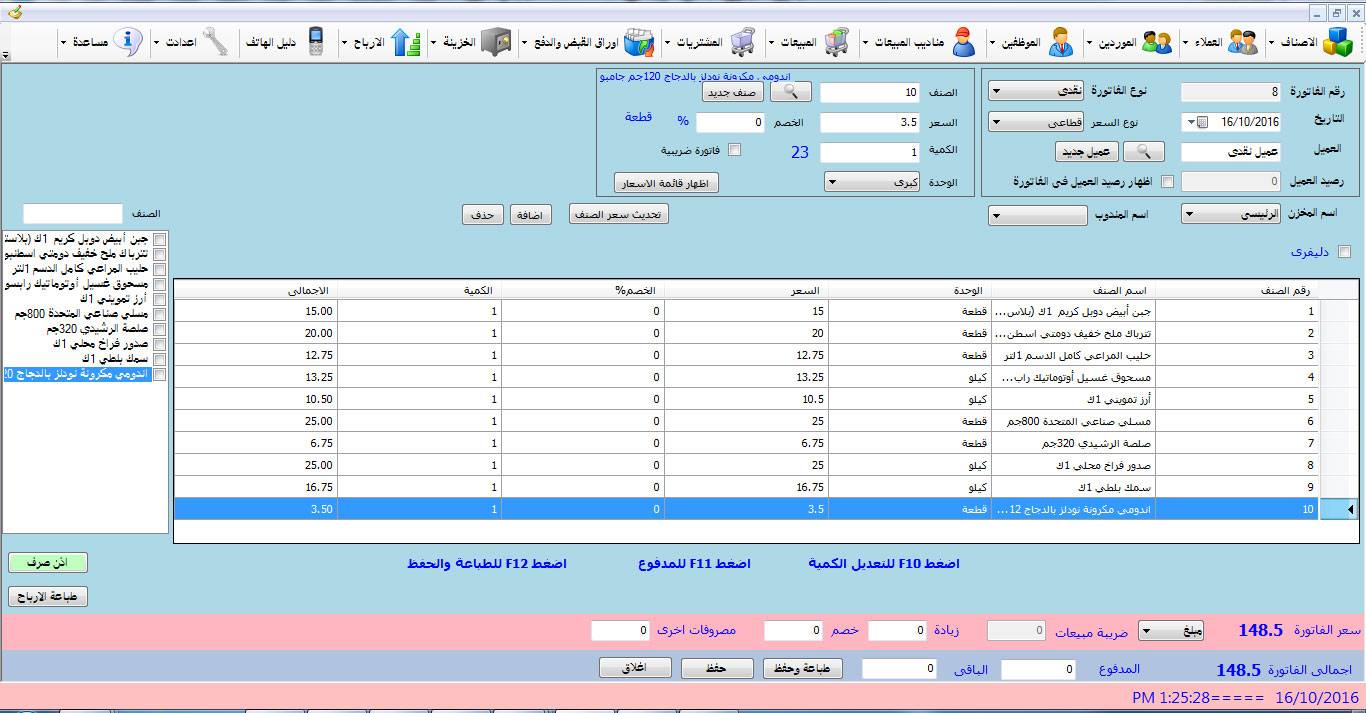Click the مساعدة (help) info icon
Screen dimensions: 1366x713
click(127, 42)
